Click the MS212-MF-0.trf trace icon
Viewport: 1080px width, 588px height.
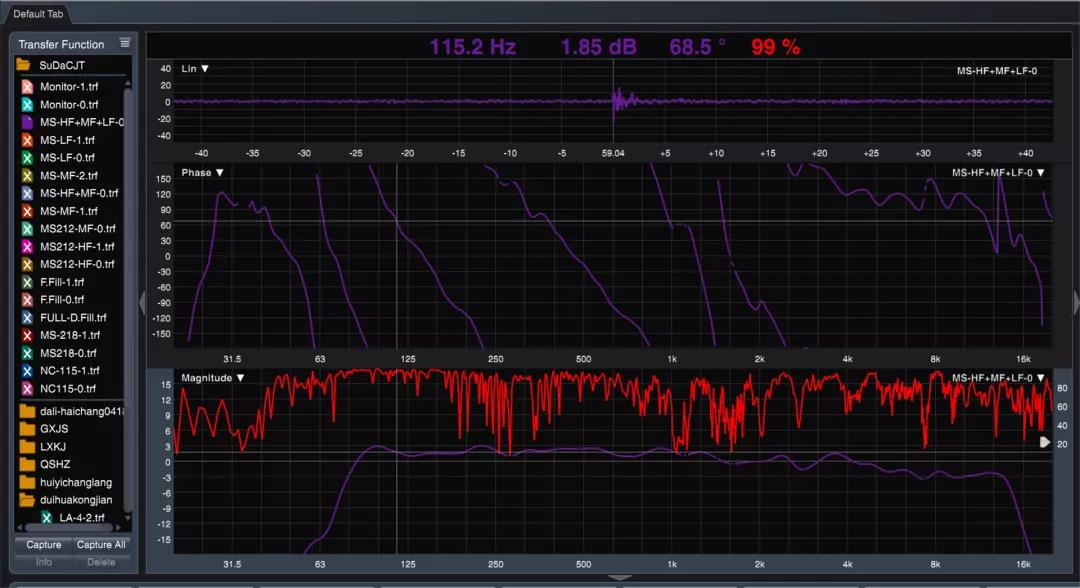click(27, 229)
